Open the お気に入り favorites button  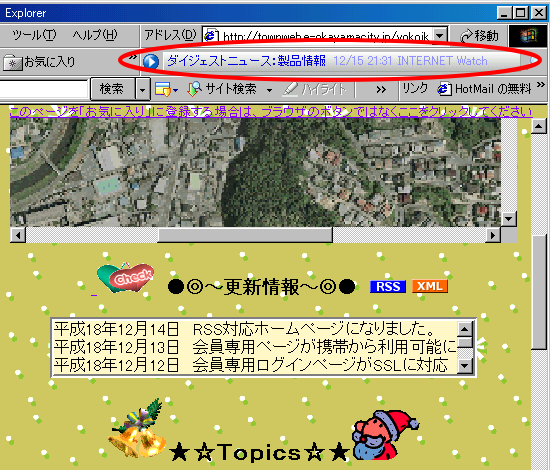tap(39, 62)
